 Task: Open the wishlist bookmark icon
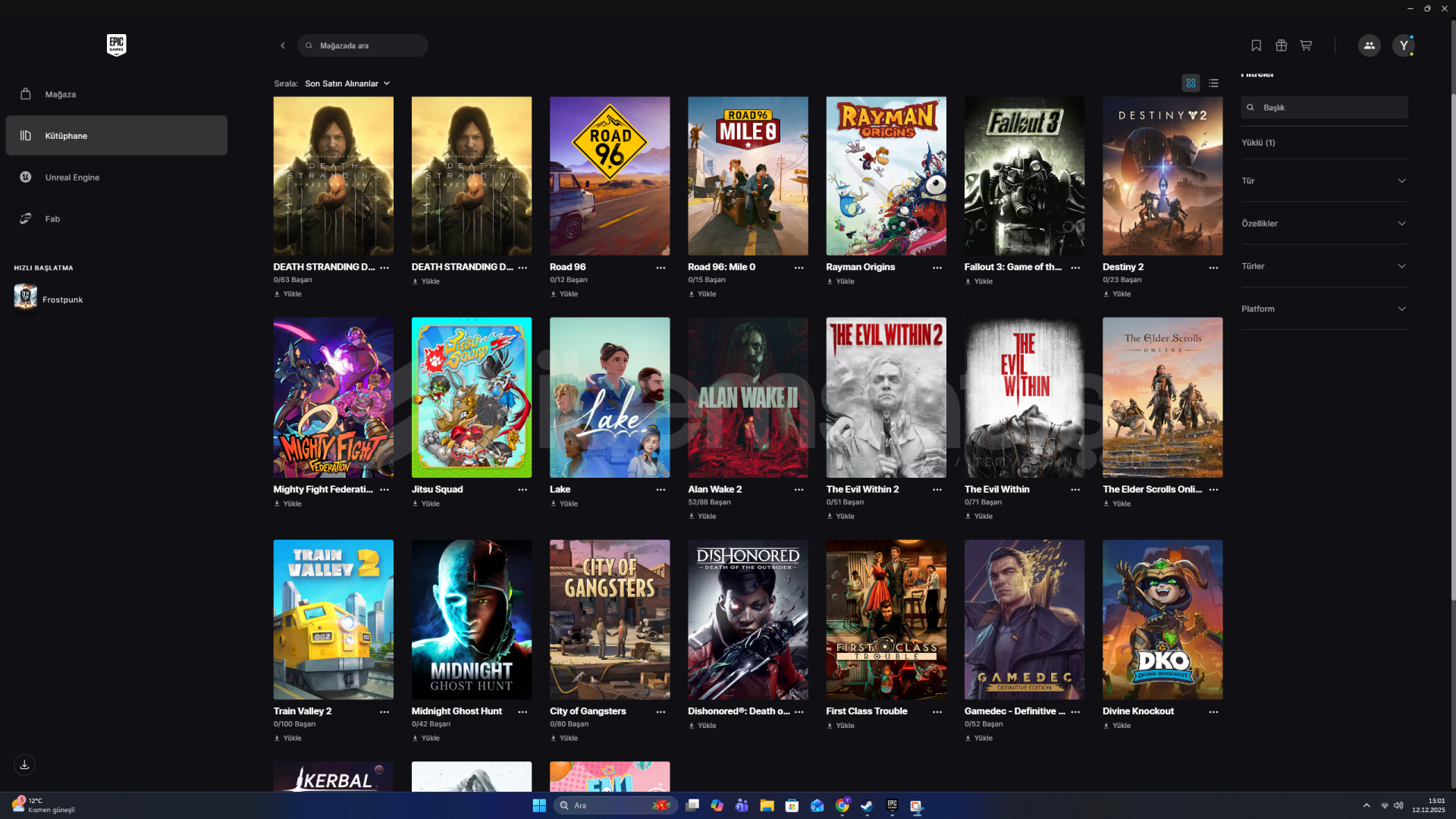(1256, 45)
